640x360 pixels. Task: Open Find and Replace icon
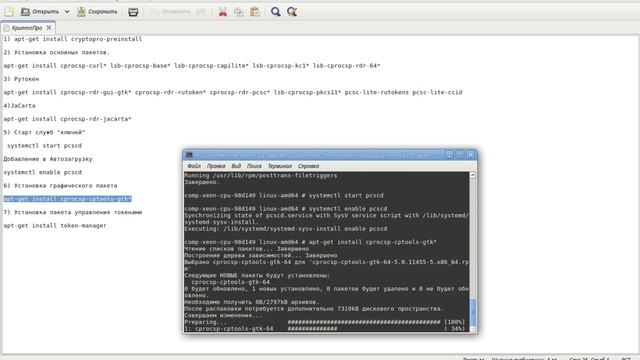(292, 12)
